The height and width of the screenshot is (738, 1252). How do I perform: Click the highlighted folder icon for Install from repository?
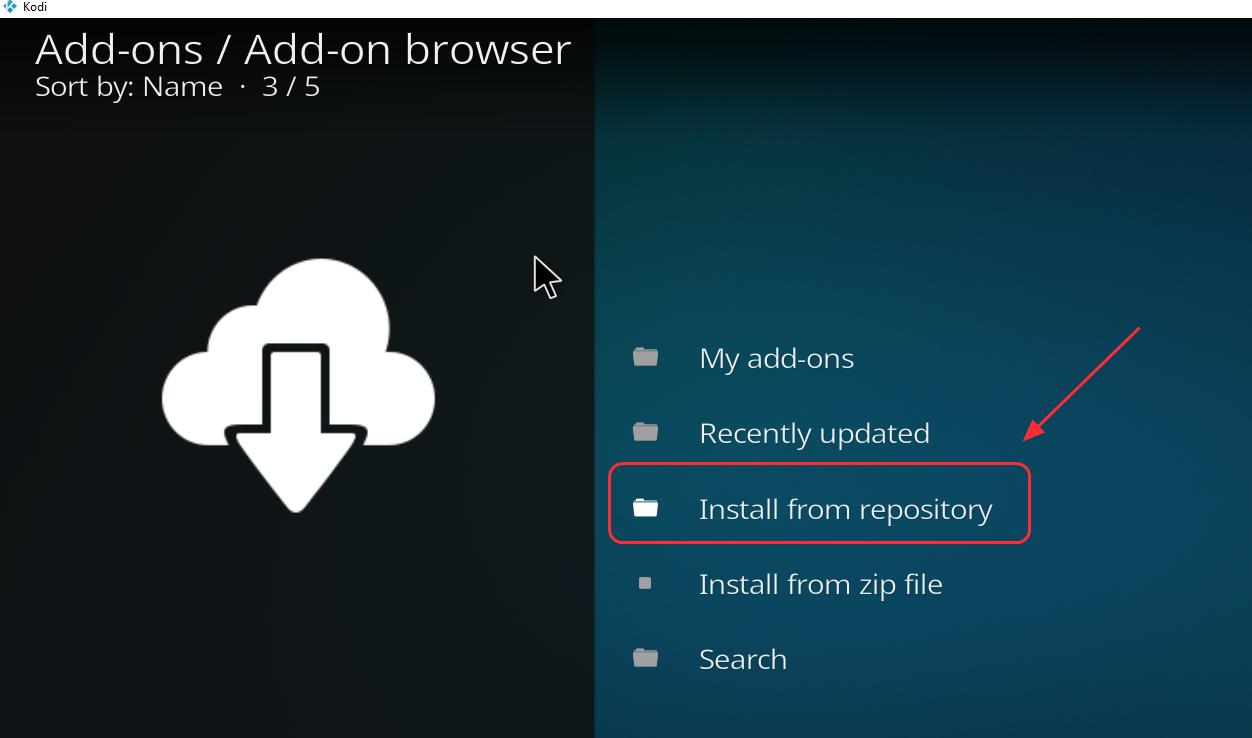coord(645,508)
